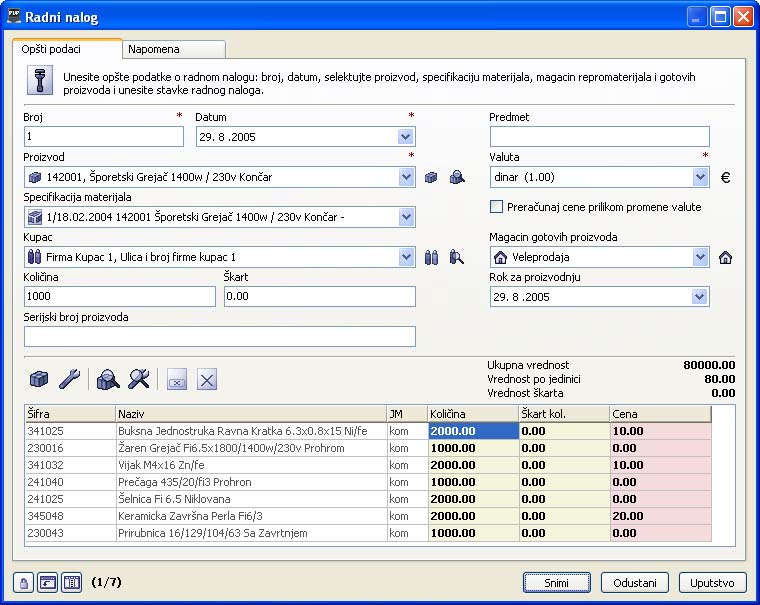The width and height of the screenshot is (760, 605).
Task: Click the Snimi button to save
Action: (x=557, y=582)
